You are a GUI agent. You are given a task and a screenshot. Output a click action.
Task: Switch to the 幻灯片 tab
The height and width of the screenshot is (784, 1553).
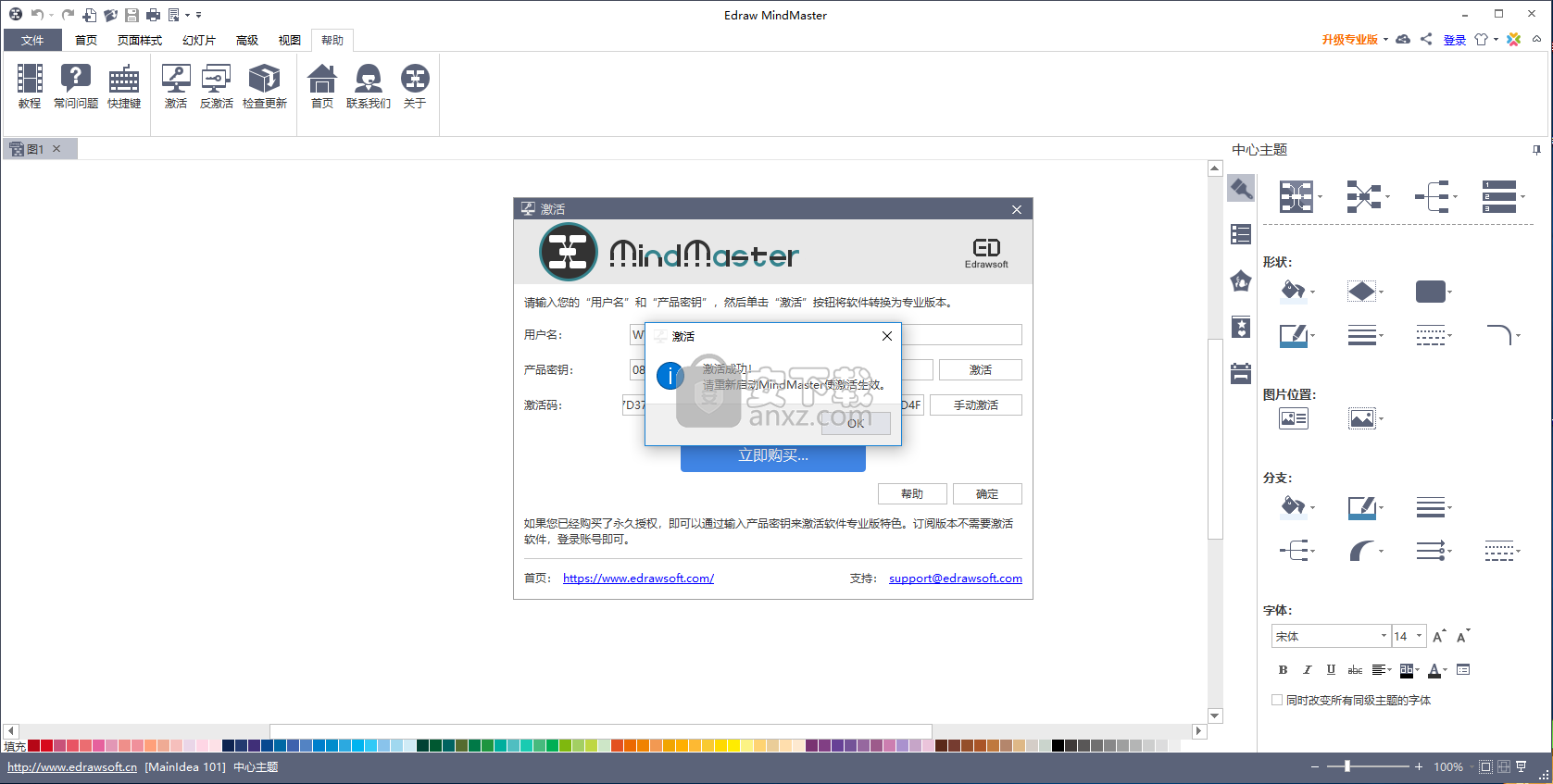click(199, 40)
